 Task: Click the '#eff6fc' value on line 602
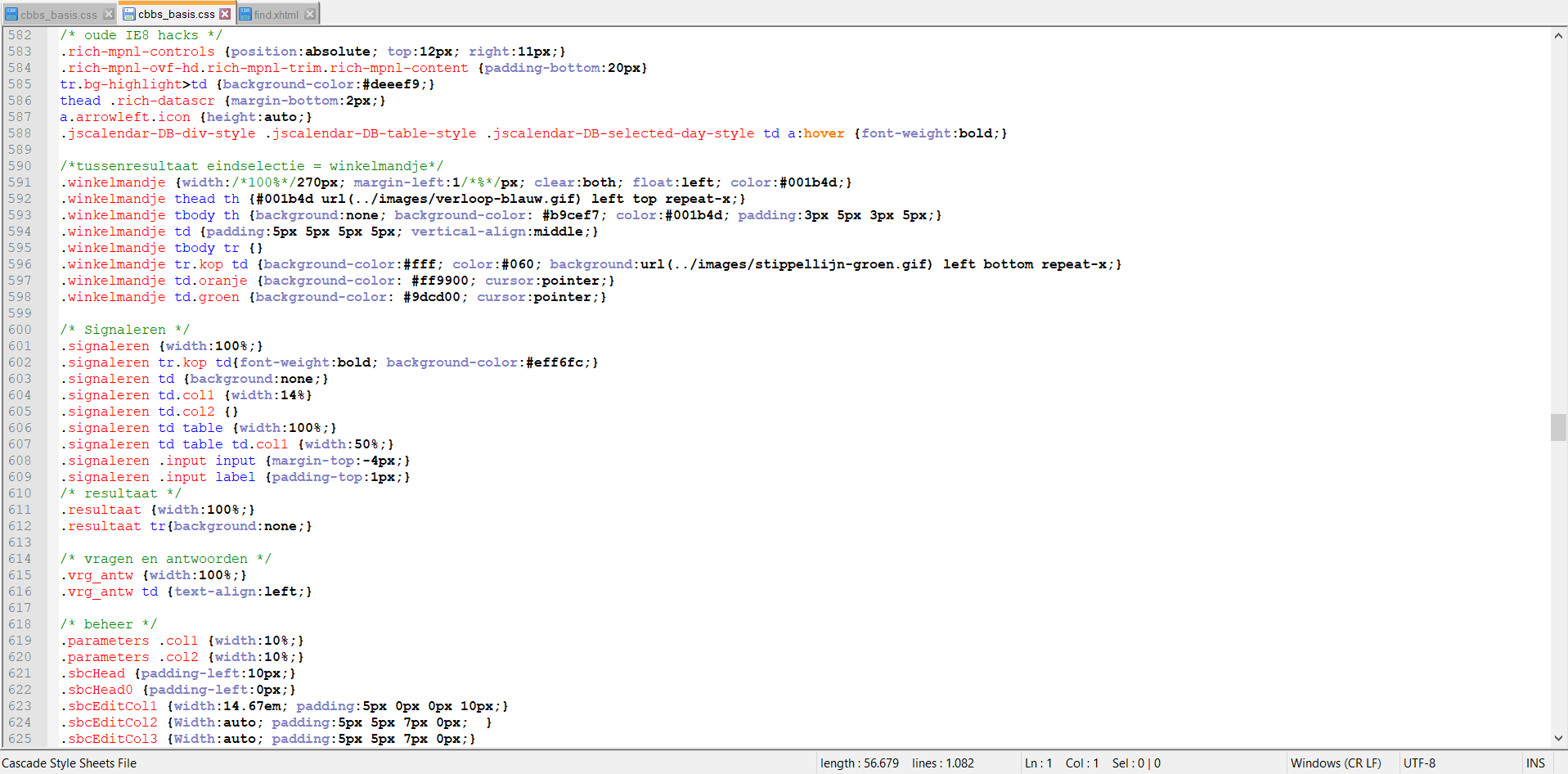point(554,362)
